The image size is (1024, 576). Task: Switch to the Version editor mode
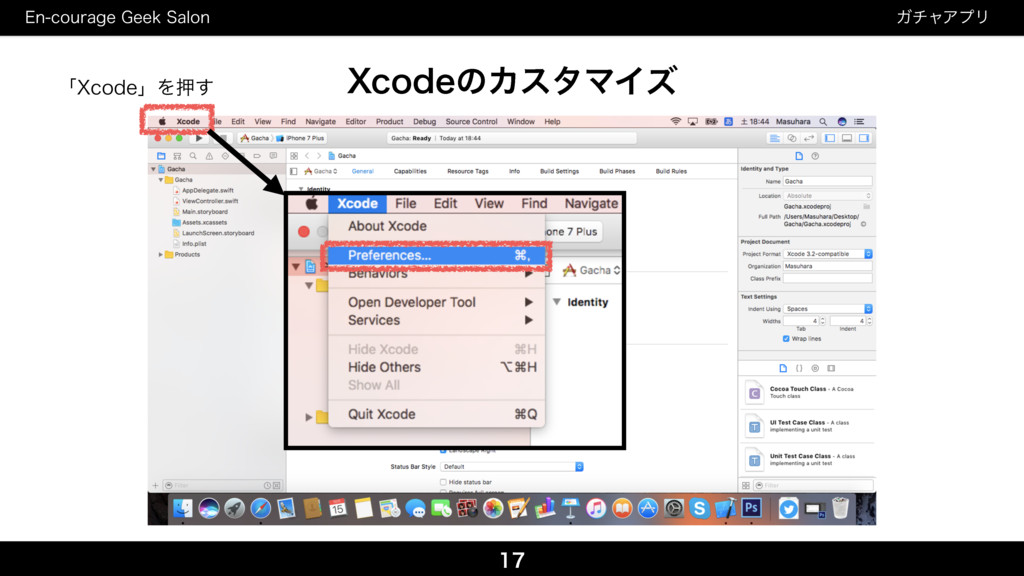808,138
